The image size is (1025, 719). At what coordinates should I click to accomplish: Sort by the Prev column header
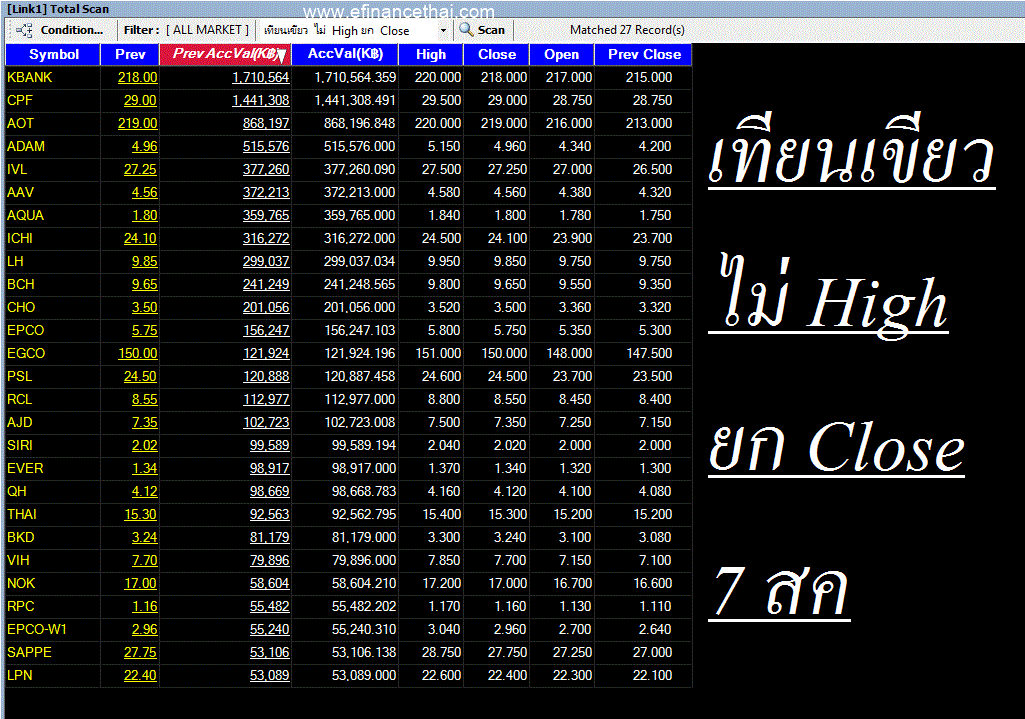point(130,54)
